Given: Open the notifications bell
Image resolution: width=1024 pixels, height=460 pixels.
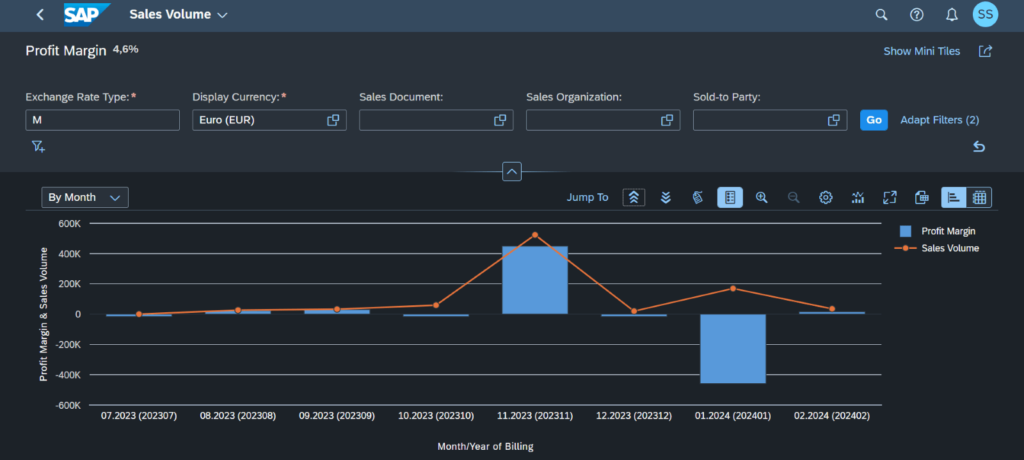Looking at the screenshot, I should [952, 14].
